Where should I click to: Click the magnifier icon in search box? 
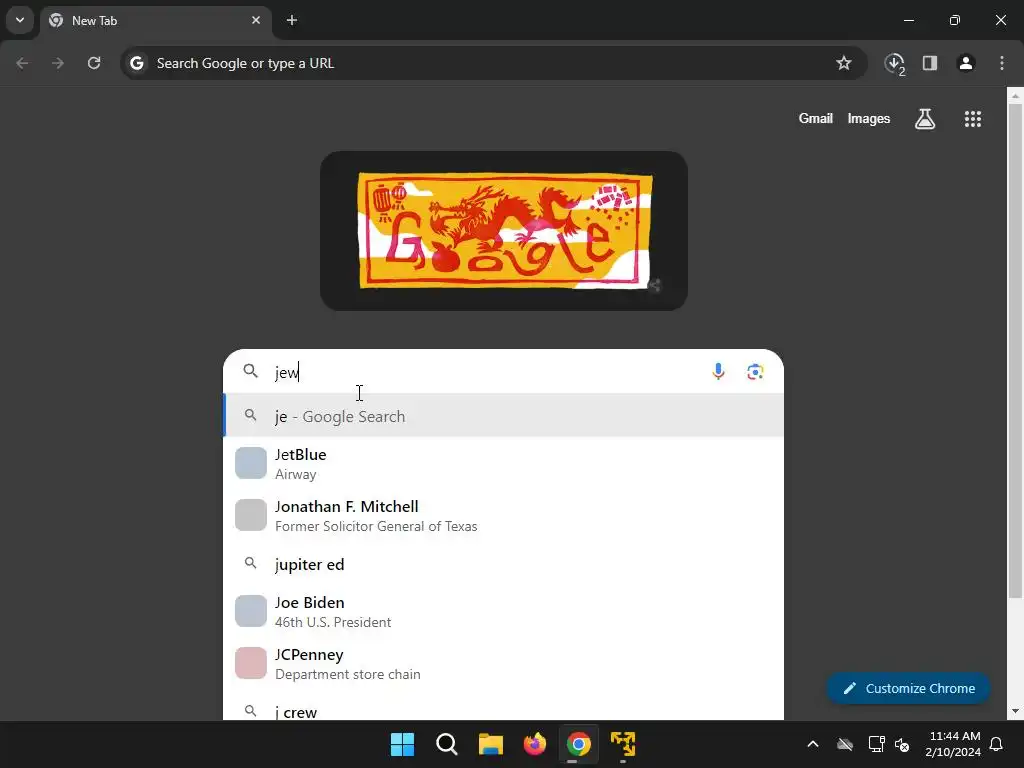251,372
